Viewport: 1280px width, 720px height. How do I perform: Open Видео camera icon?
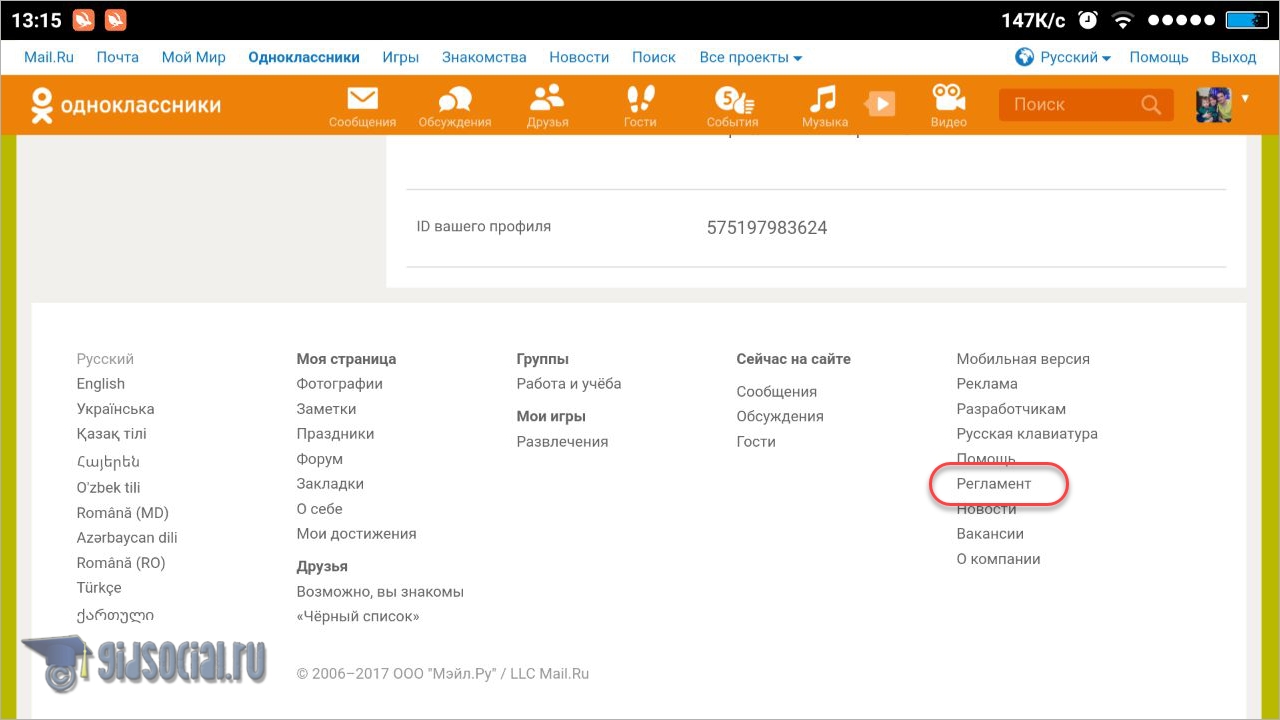(948, 100)
